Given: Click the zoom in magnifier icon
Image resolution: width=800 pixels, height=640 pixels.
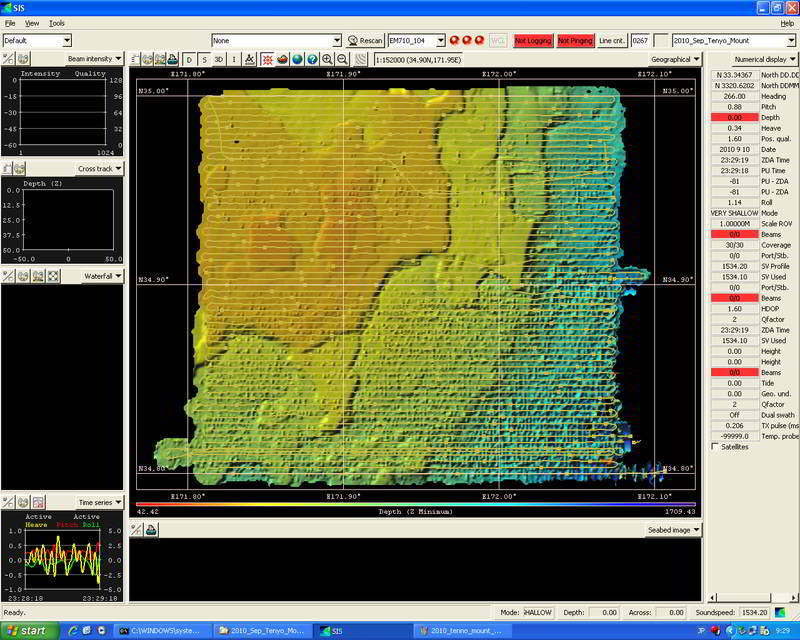Looking at the screenshot, I should 327,60.
